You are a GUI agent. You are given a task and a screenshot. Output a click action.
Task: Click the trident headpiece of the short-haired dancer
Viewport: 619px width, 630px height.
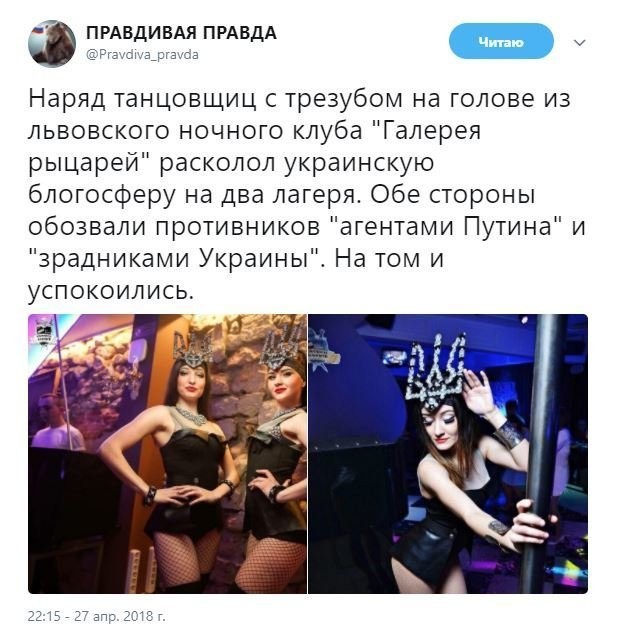point(280,344)
